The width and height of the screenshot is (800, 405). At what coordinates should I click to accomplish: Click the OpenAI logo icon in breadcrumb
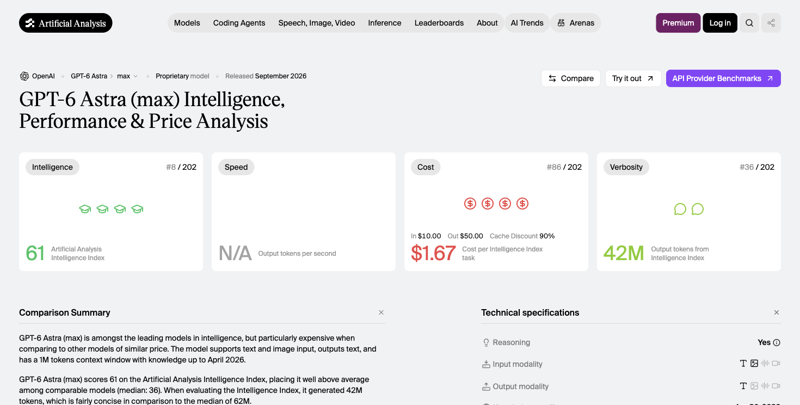coord(24,76)
